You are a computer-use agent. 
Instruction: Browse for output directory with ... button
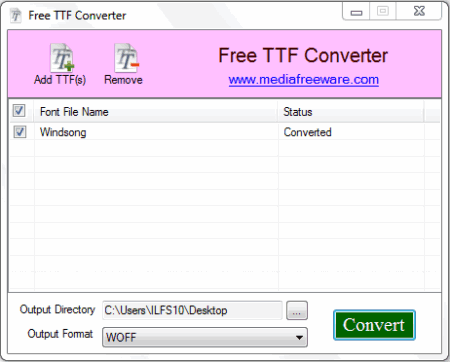(297, 310)
